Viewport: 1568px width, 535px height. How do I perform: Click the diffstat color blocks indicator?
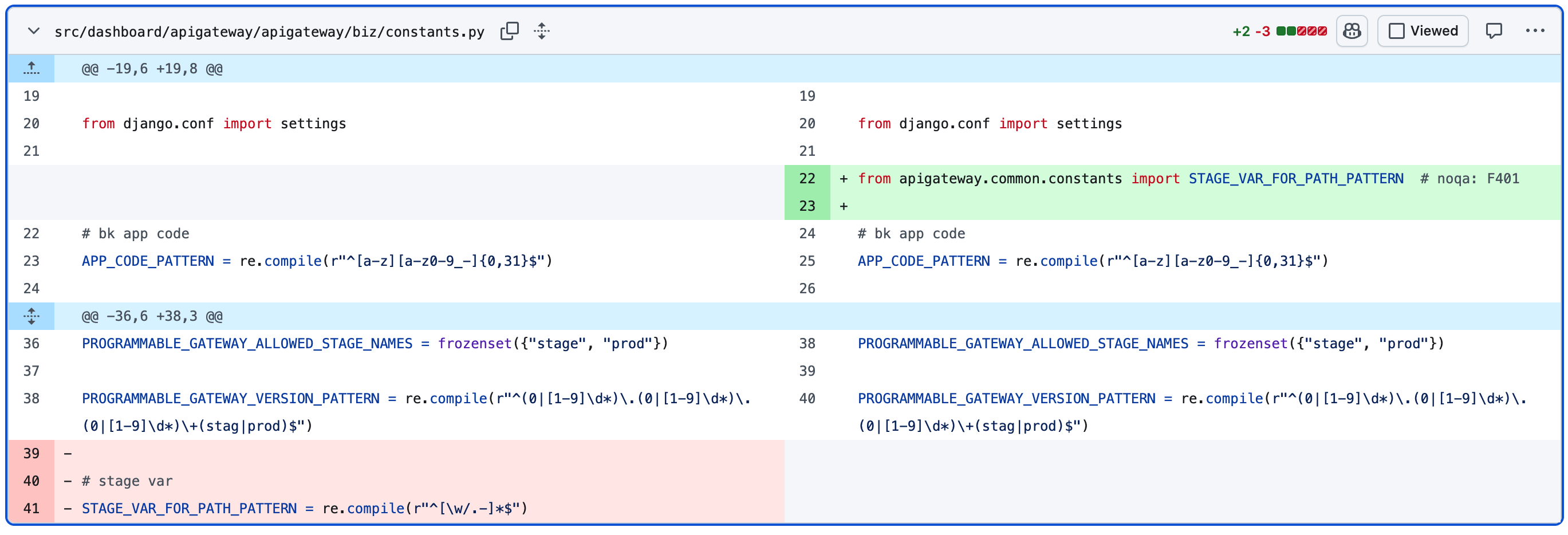coord(1301,31)
